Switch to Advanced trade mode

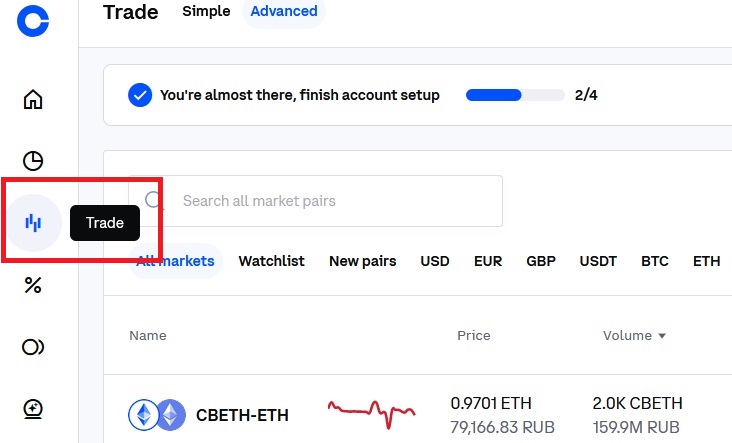(x=284, y=11)
